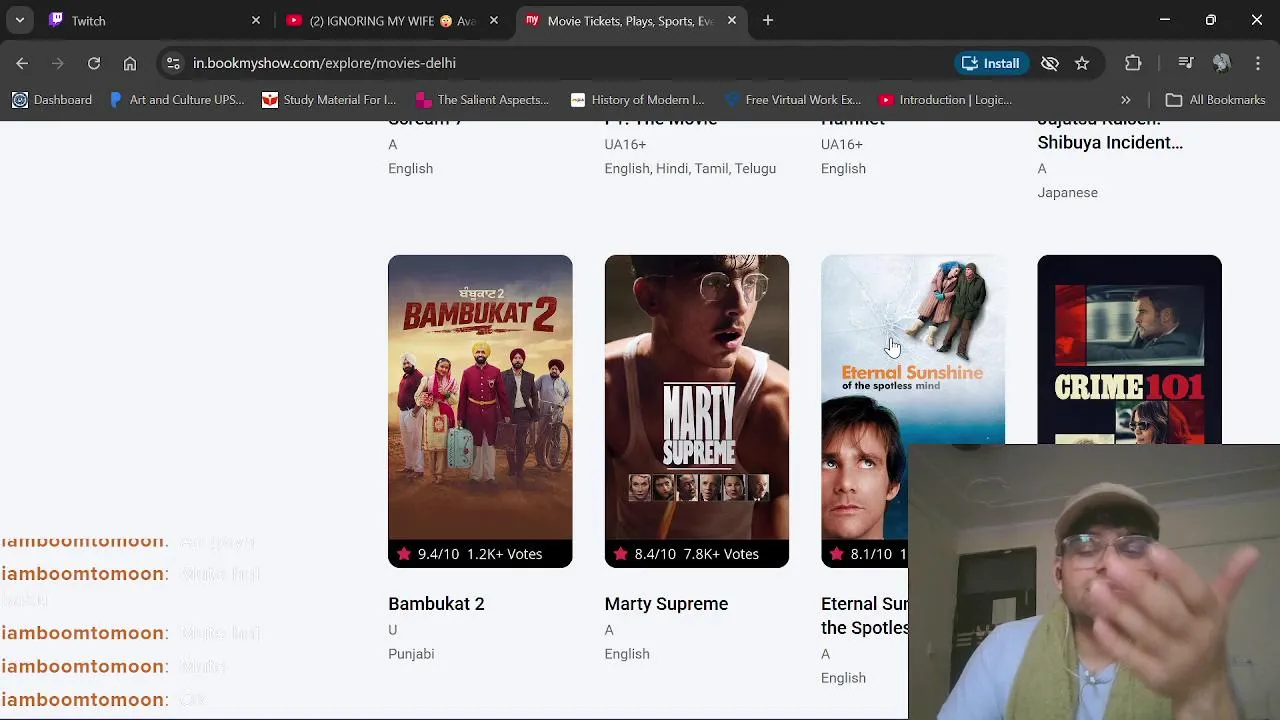Click the 8.1/10 rating star on Eternal Sunshine
1280x720 pixels.
(837, 554)
